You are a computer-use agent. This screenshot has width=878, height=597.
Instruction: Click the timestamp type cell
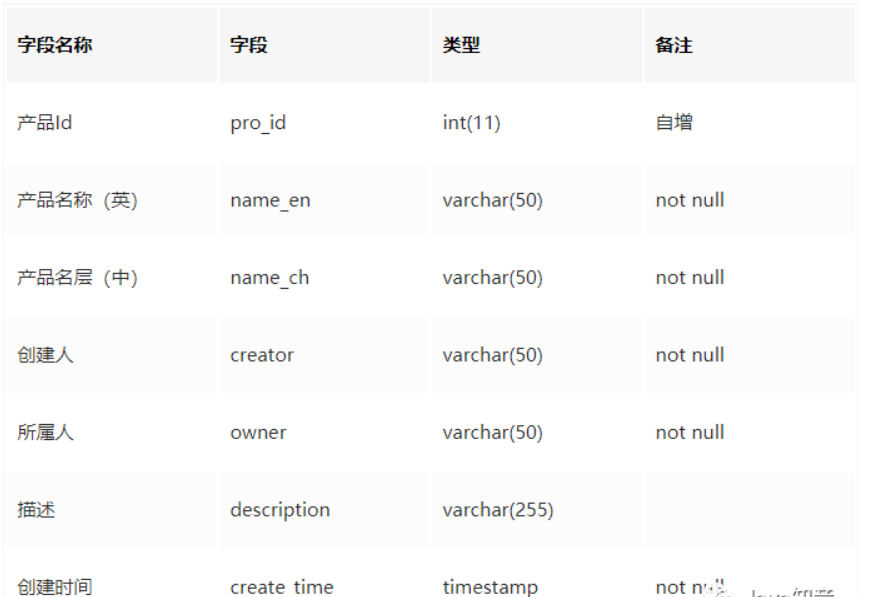[x=537, y=573]
